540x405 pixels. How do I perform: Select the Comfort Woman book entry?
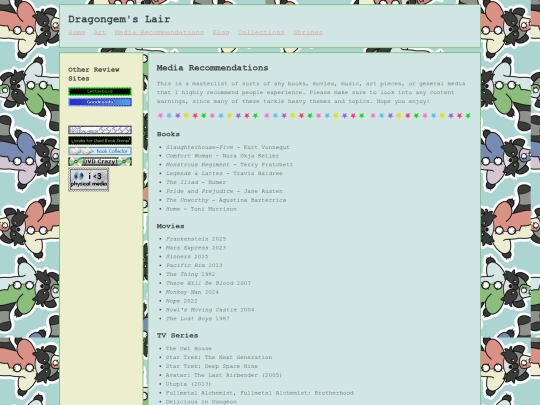pyautogui.click(x=222, y=156)
